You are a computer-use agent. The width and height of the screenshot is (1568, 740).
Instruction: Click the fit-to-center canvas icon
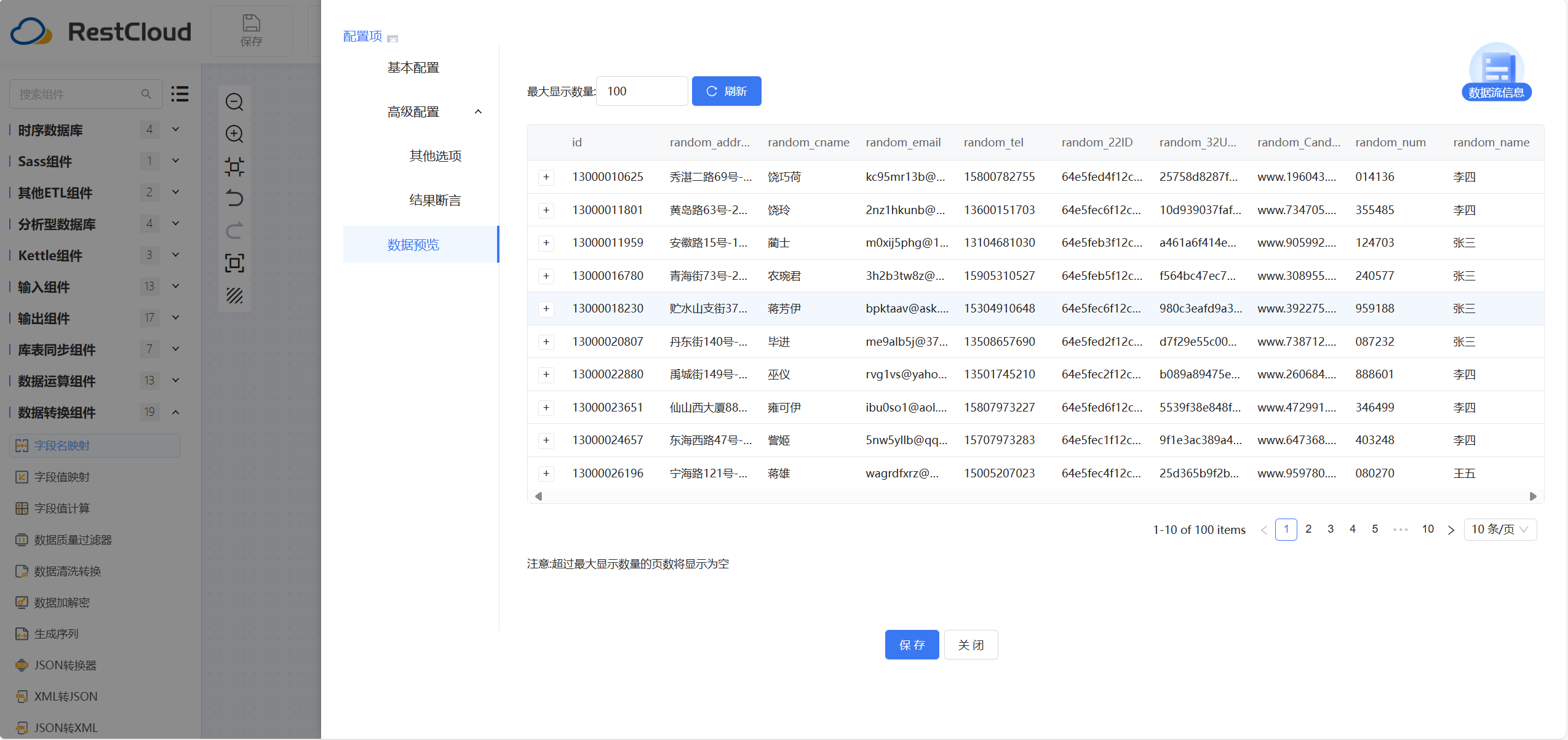point(234,166)
